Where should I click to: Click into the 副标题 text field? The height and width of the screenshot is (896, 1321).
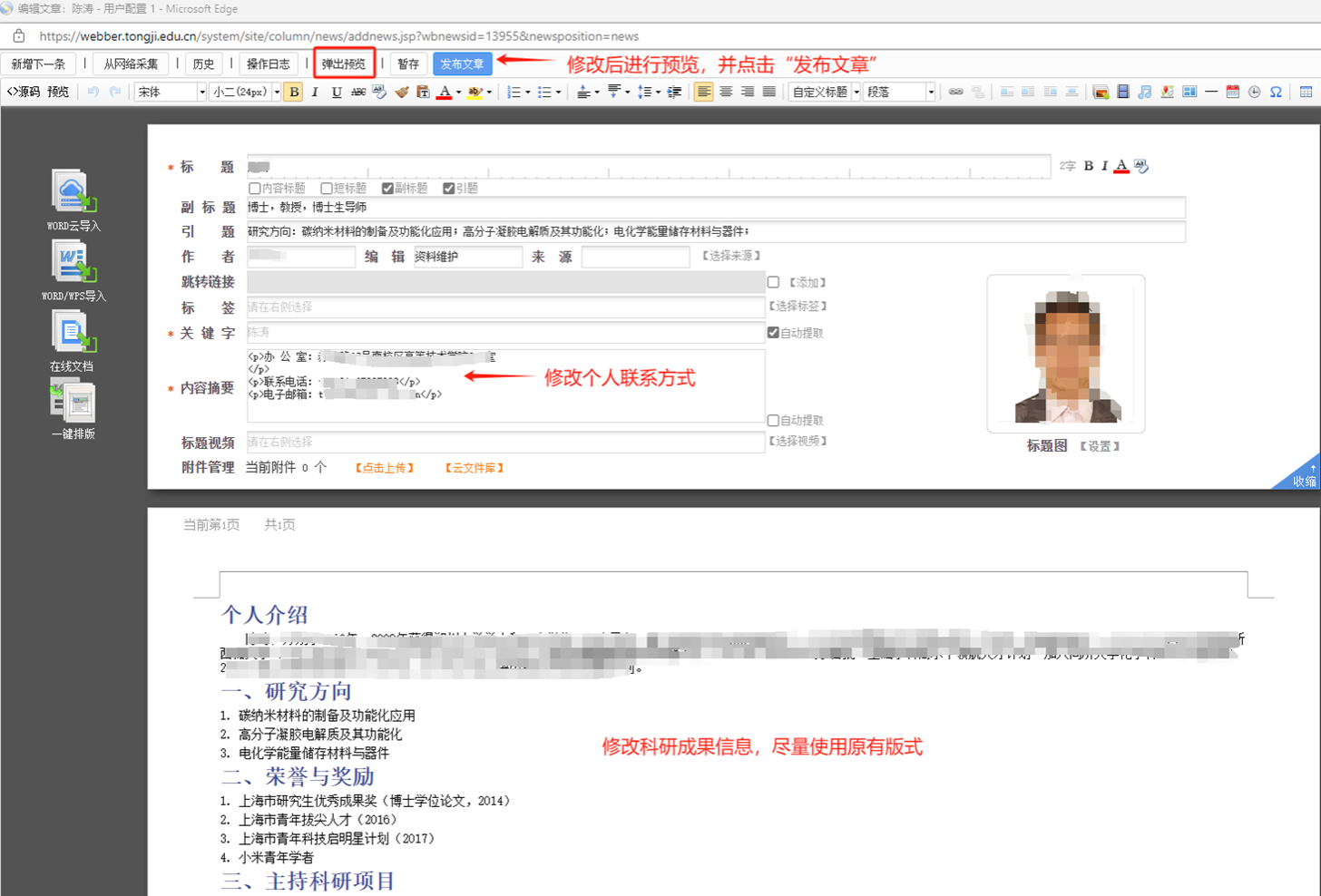715,208
